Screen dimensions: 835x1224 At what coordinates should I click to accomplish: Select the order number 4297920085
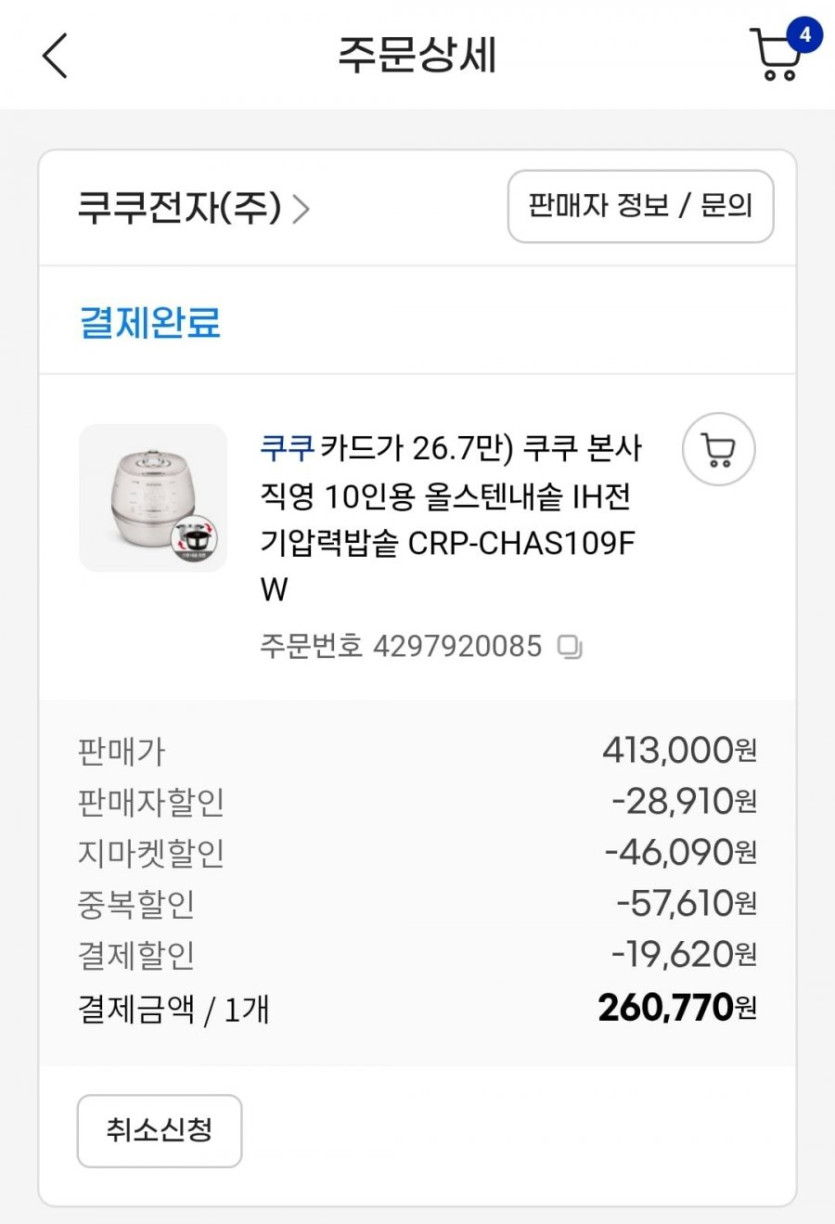point(457,647)
